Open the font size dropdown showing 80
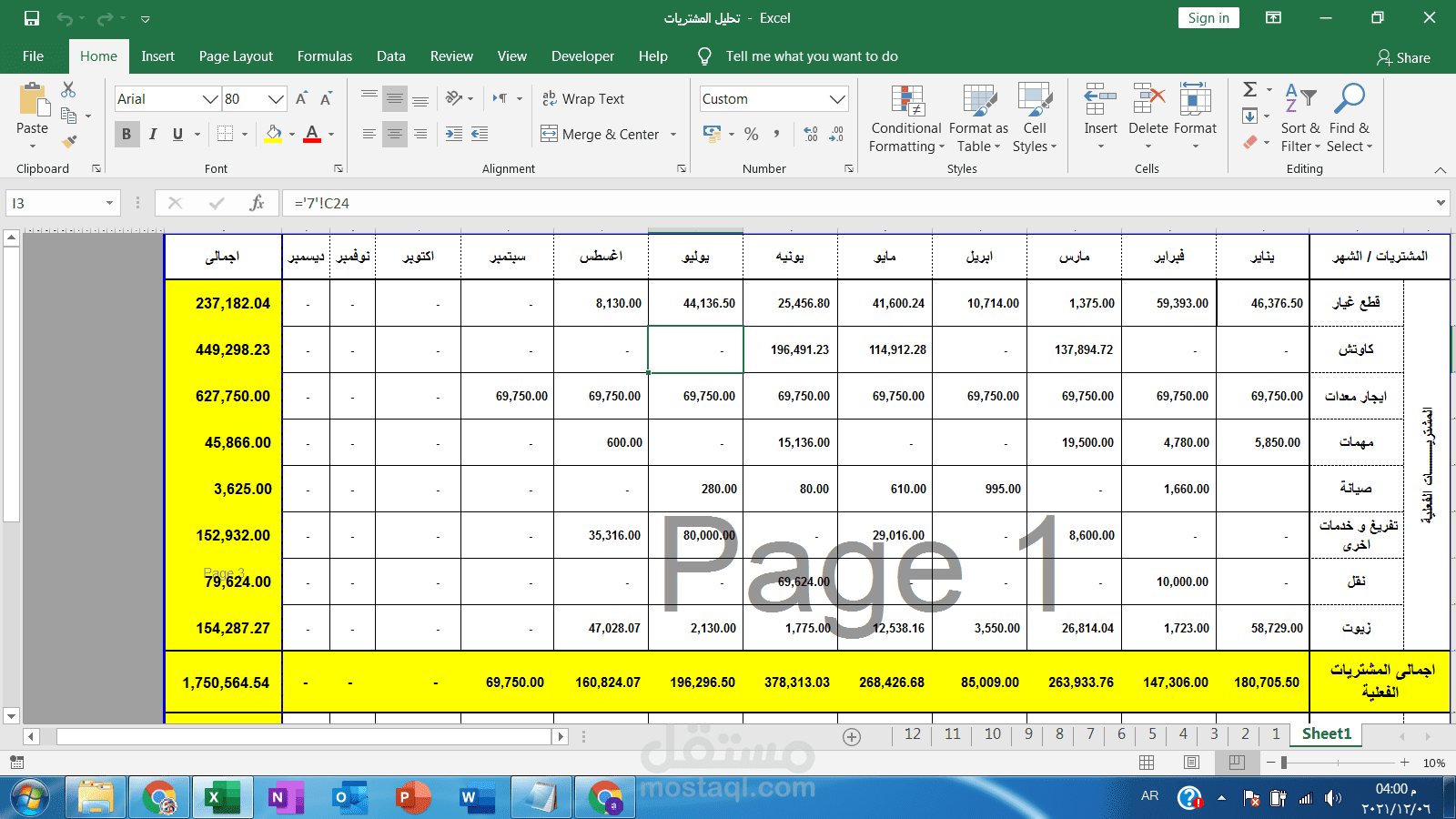 pyautogui.click(x=277, y=99)
